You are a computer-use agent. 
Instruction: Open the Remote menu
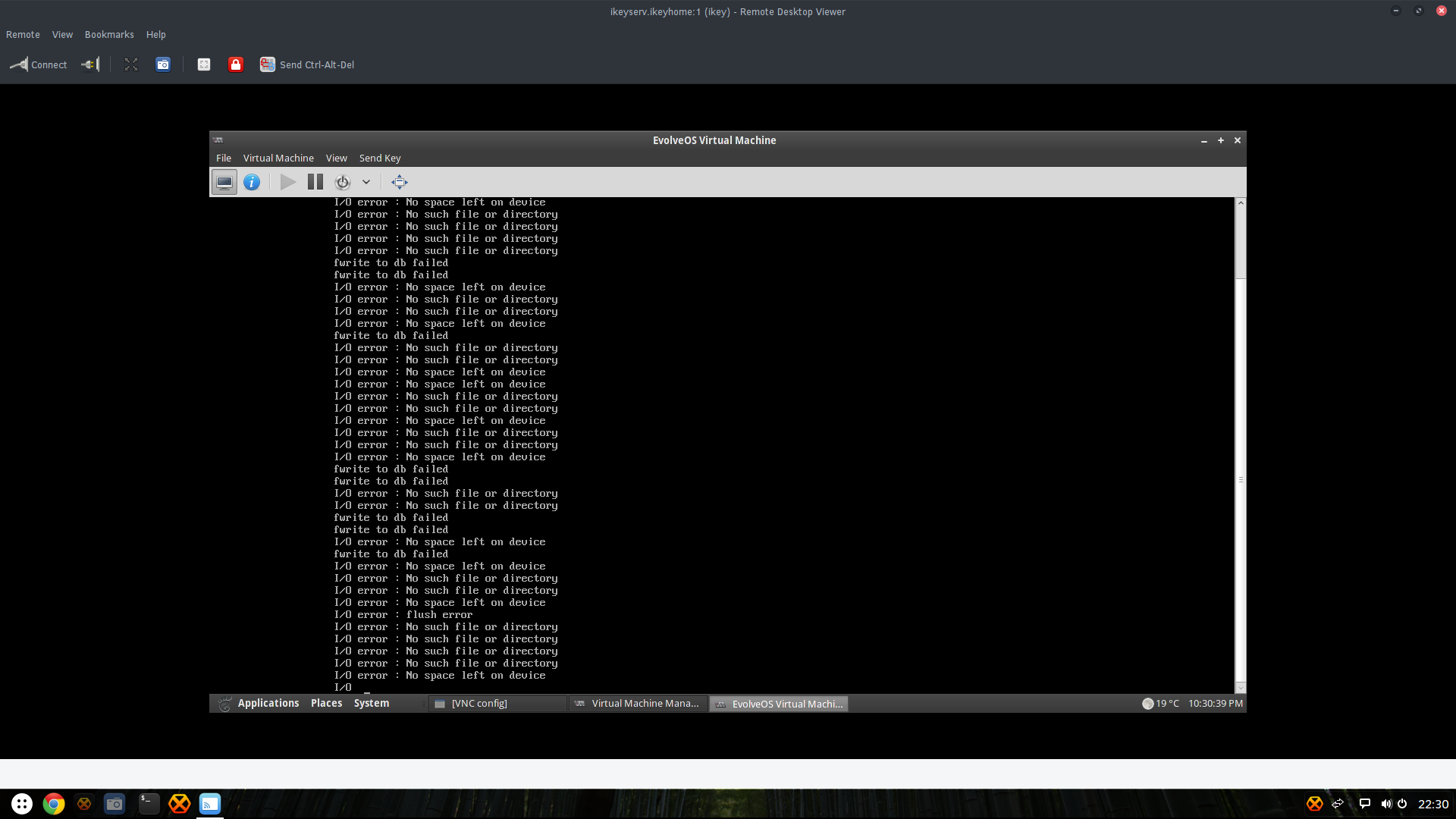[23, 35]
